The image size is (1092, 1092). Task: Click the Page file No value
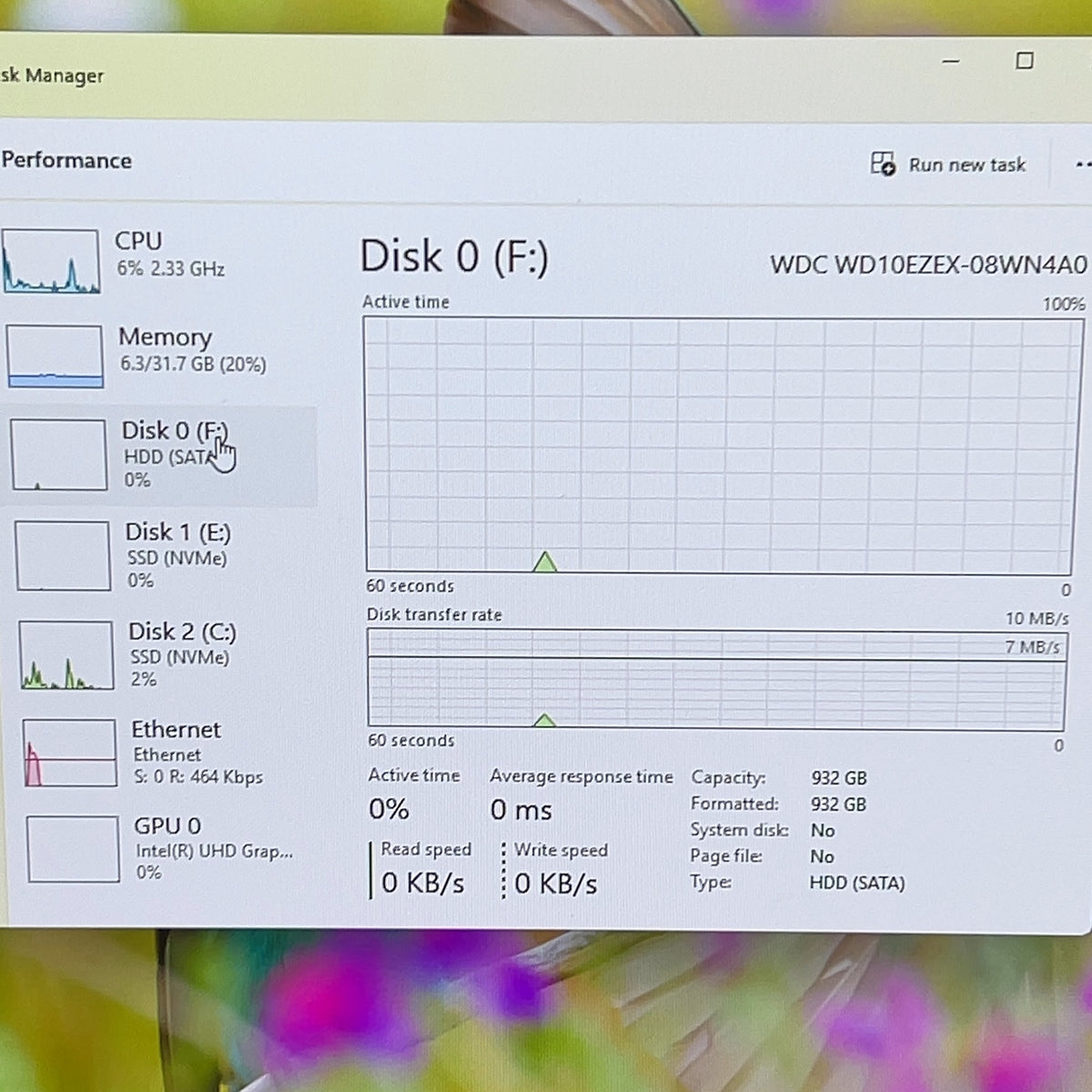823,856
